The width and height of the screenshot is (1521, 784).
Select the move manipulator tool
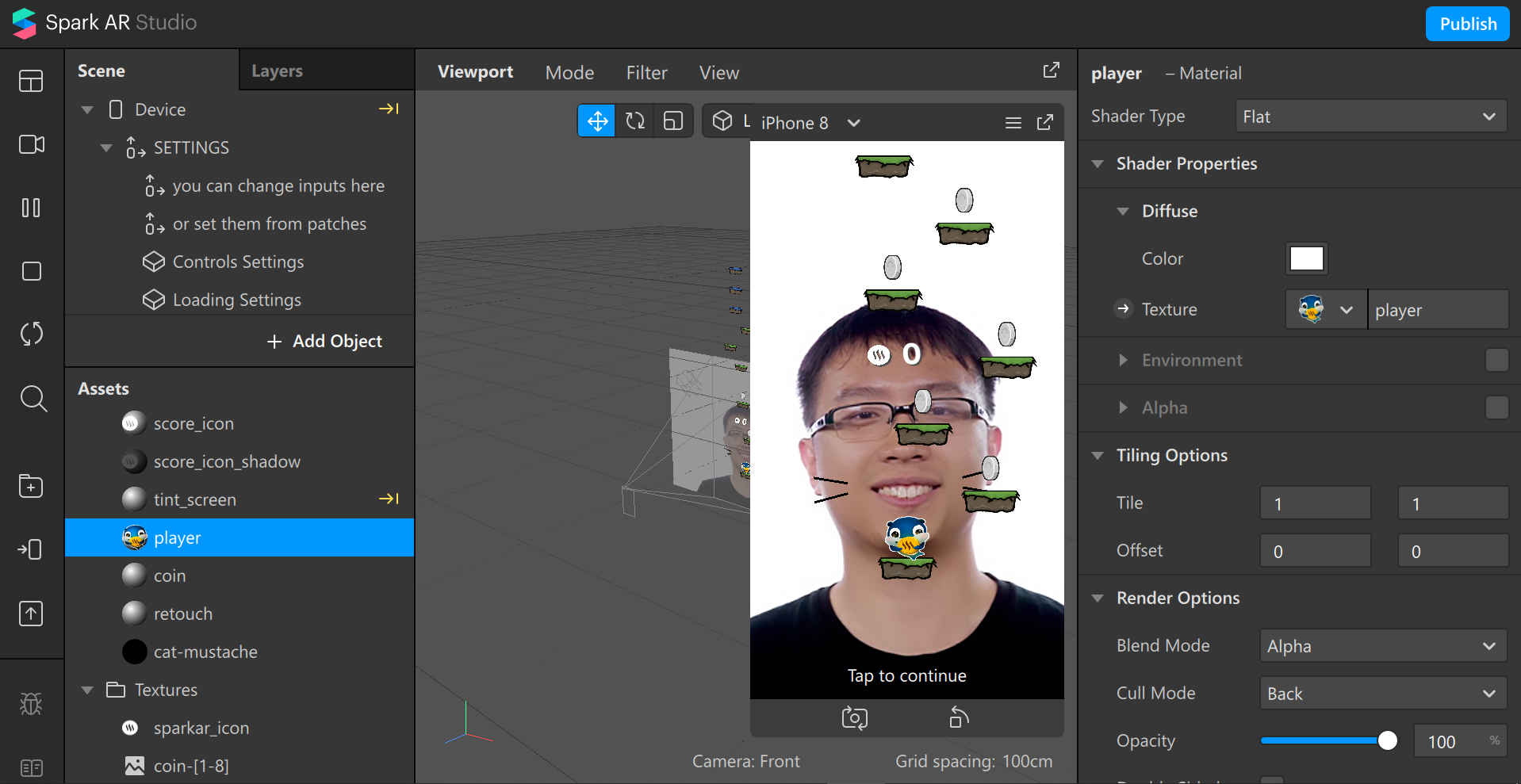click(597, 120)
